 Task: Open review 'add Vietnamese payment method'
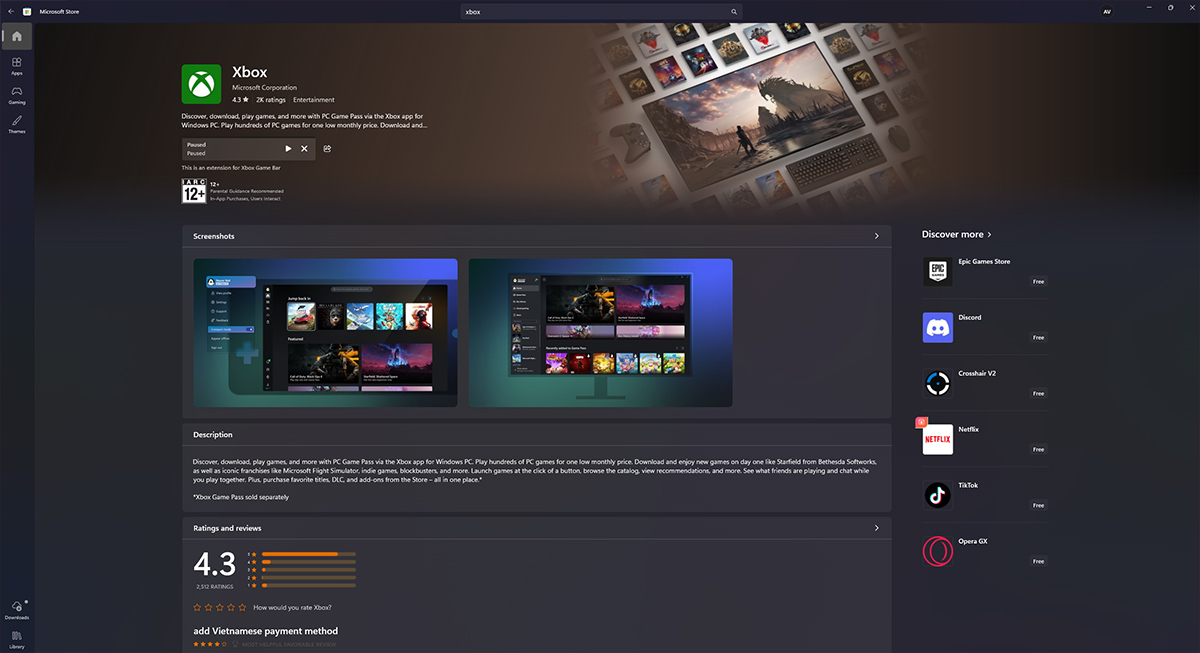(266, 631)
